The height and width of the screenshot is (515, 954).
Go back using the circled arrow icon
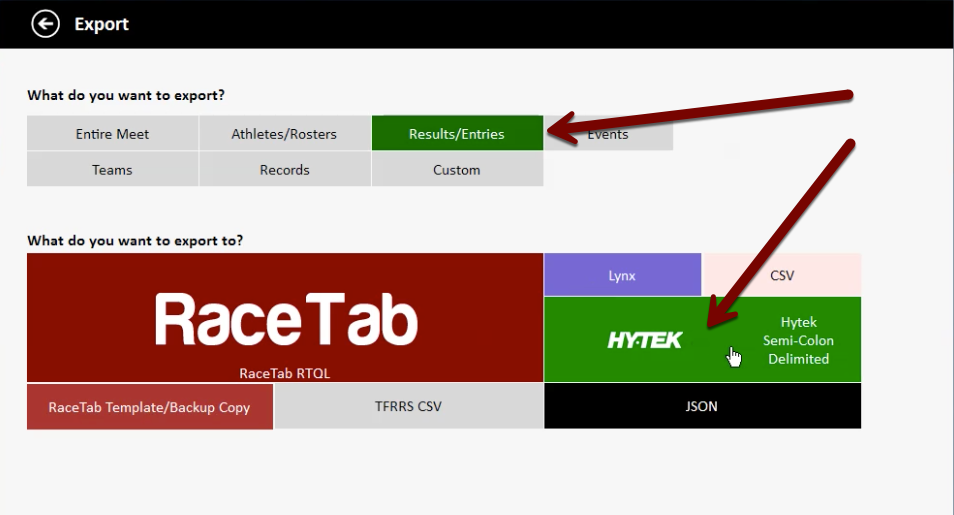point(46,24)
